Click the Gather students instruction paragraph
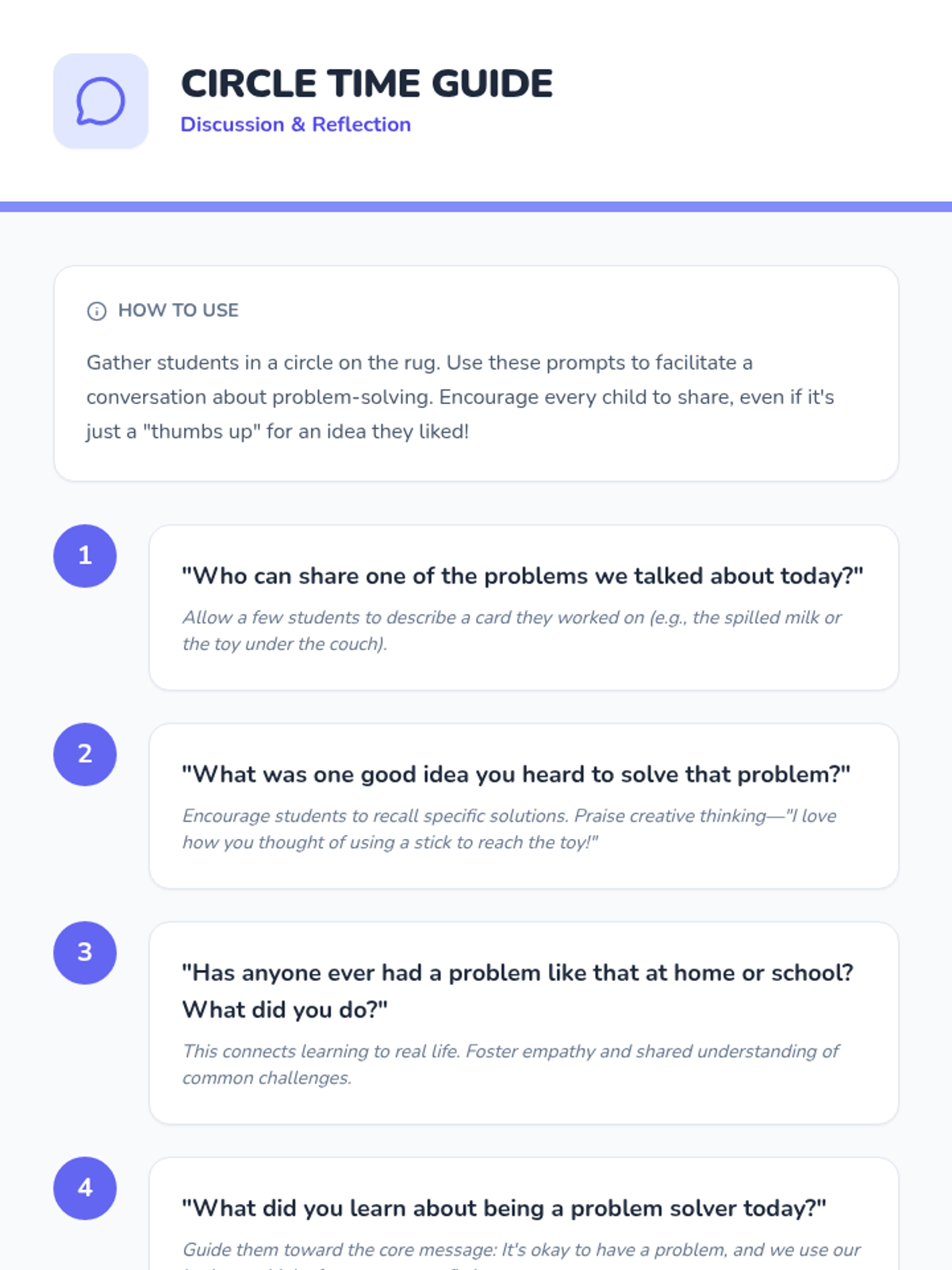Screen dimensions: 952x1270 tap(460, 397)
